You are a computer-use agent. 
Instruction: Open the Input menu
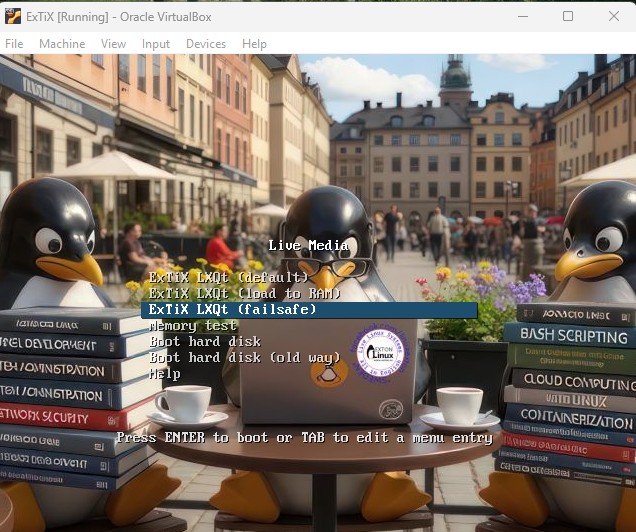coord(156,44)
